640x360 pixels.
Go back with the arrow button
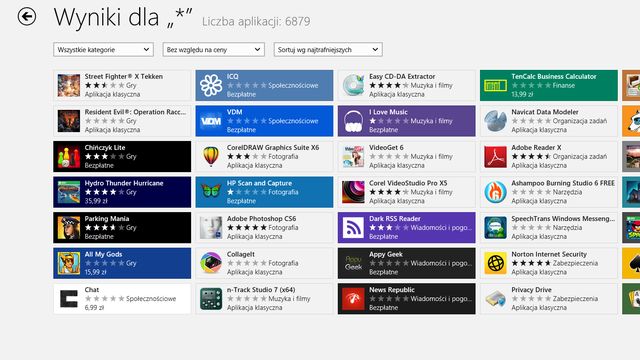[27, 17]
